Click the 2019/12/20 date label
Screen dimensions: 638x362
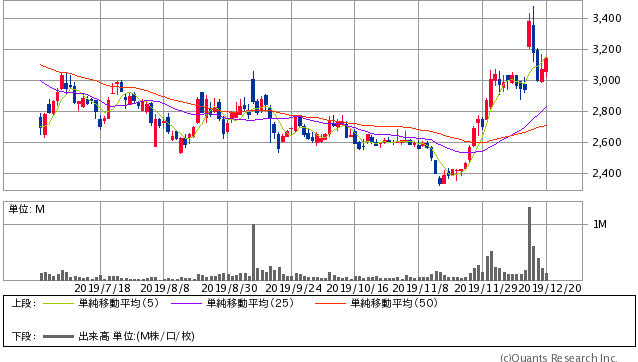tap(549, 288)
